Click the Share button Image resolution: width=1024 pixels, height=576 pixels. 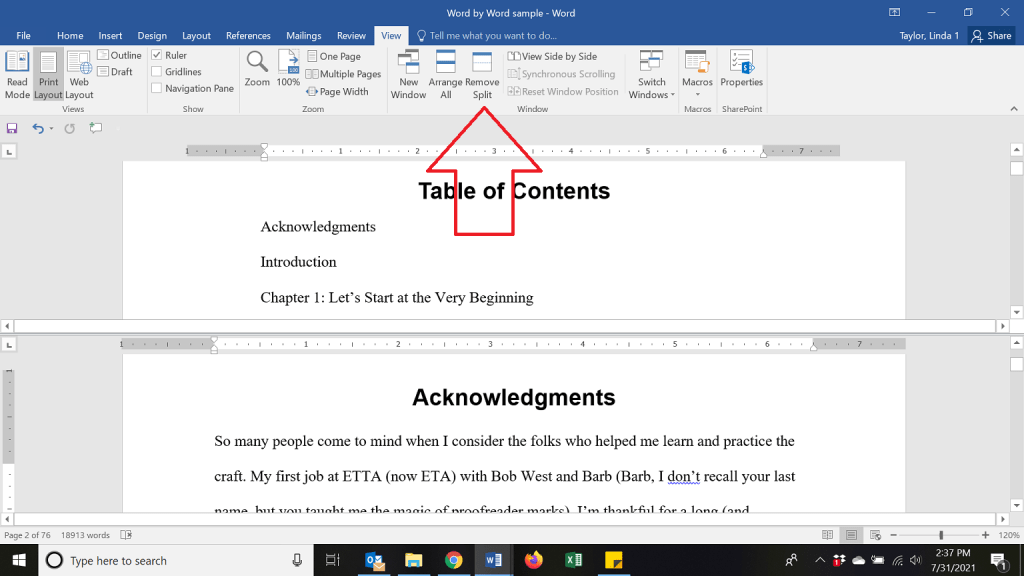[991, 36]
